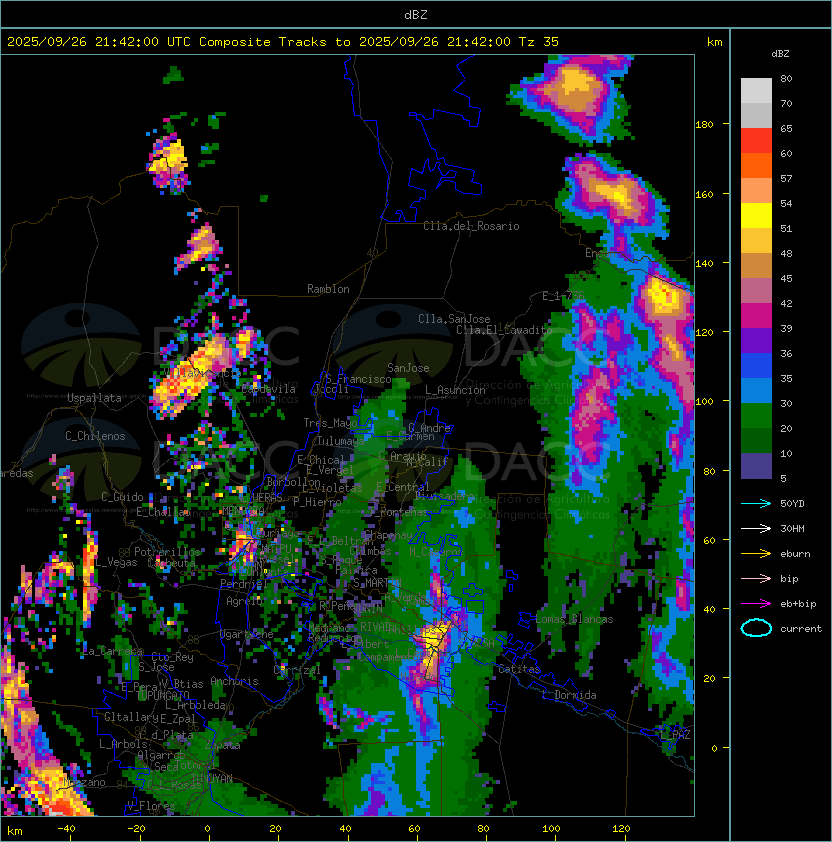This screenshot has height=842, width=832.
Task: Click the 'L_Dormida' map label
Action: point(569,695)
